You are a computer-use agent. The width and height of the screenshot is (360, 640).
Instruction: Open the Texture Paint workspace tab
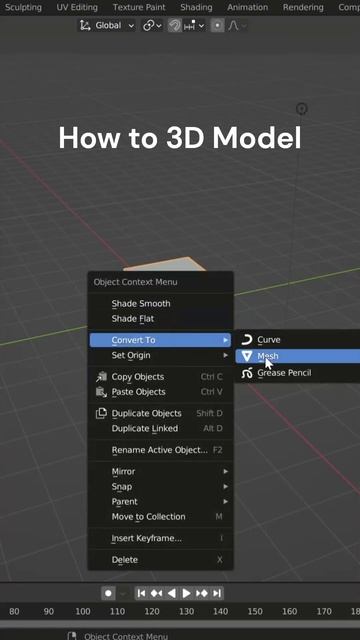(x=139, y=7)
